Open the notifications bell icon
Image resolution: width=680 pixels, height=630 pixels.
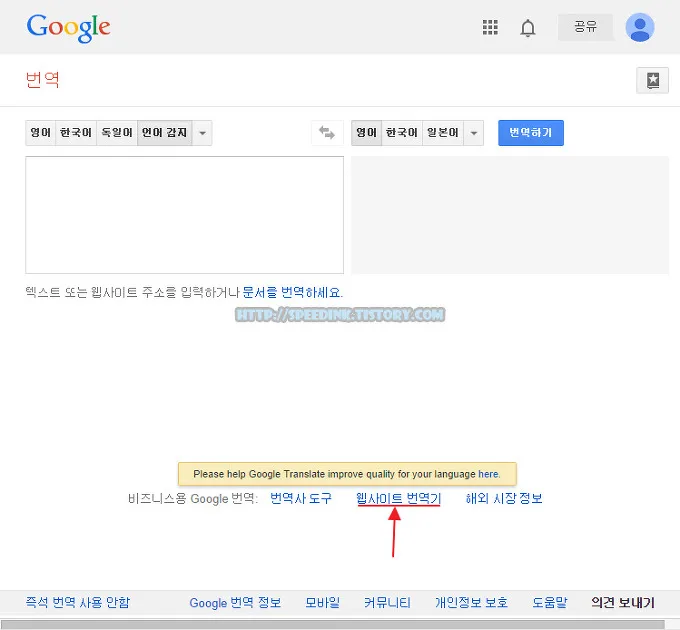(528, 28)
